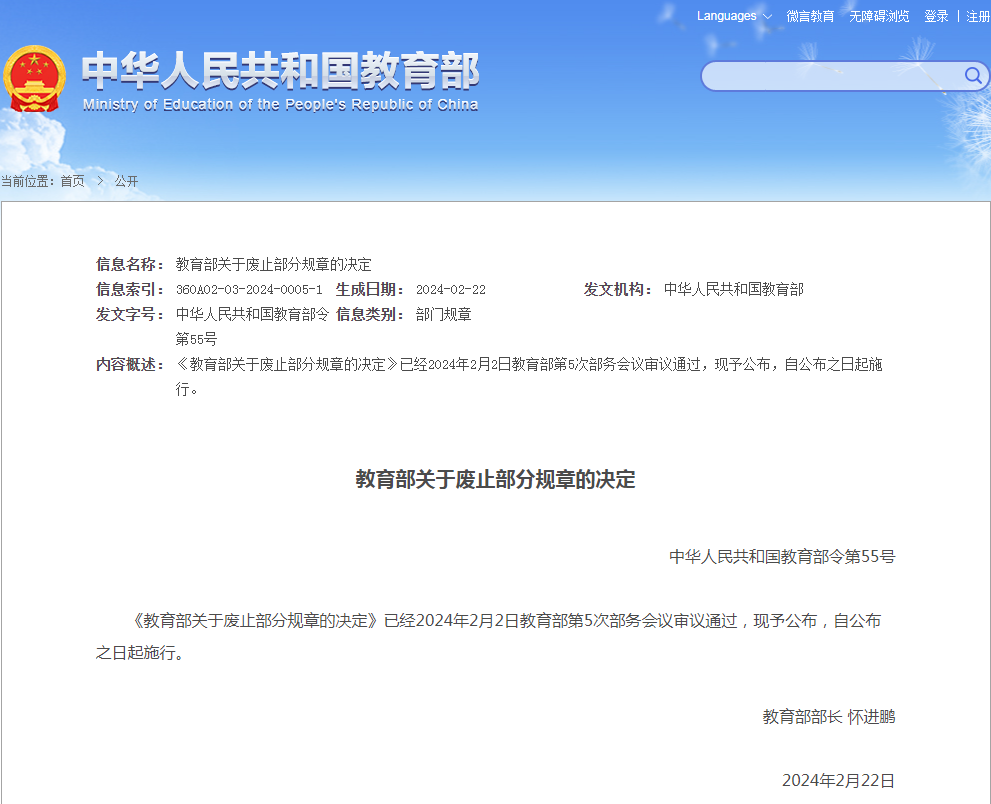Viewport: 991px width, 804px height.
Task: Click the 信息名称 value text
Action: tap(273, 264)
